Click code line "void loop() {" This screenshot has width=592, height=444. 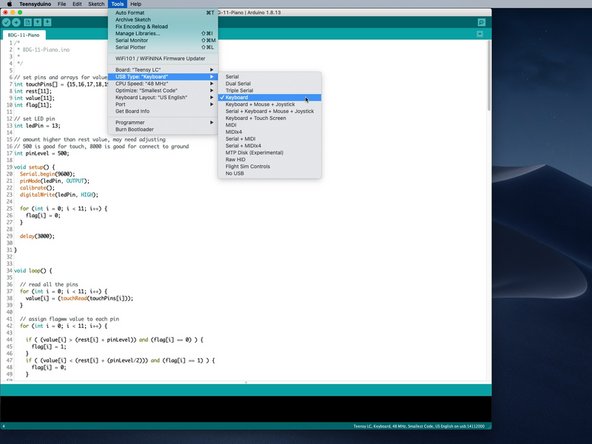tap(33, 271)
